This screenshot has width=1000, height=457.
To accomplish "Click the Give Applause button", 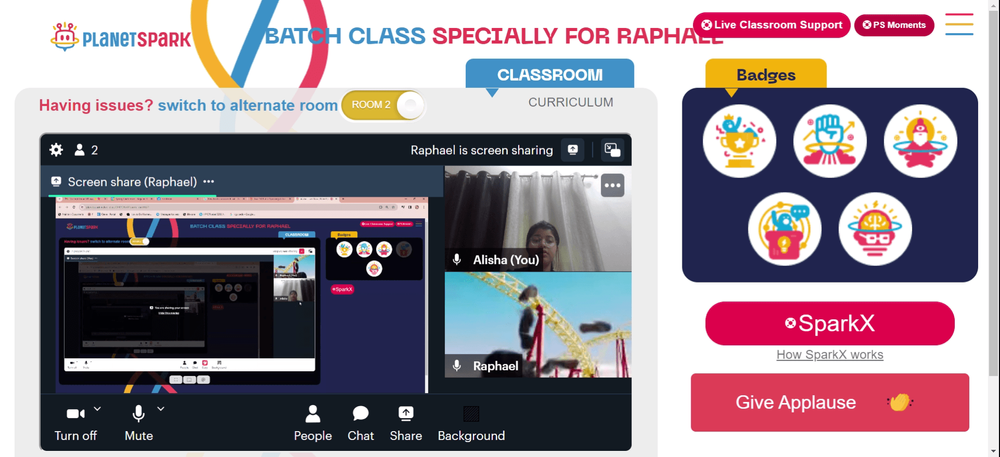I will 830,402.
